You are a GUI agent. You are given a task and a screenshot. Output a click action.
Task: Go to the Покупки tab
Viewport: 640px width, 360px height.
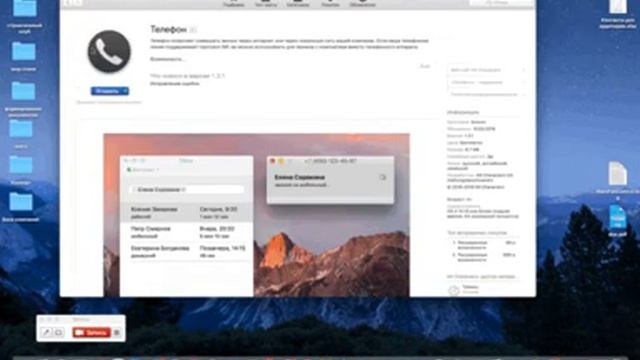pos(330,4)
